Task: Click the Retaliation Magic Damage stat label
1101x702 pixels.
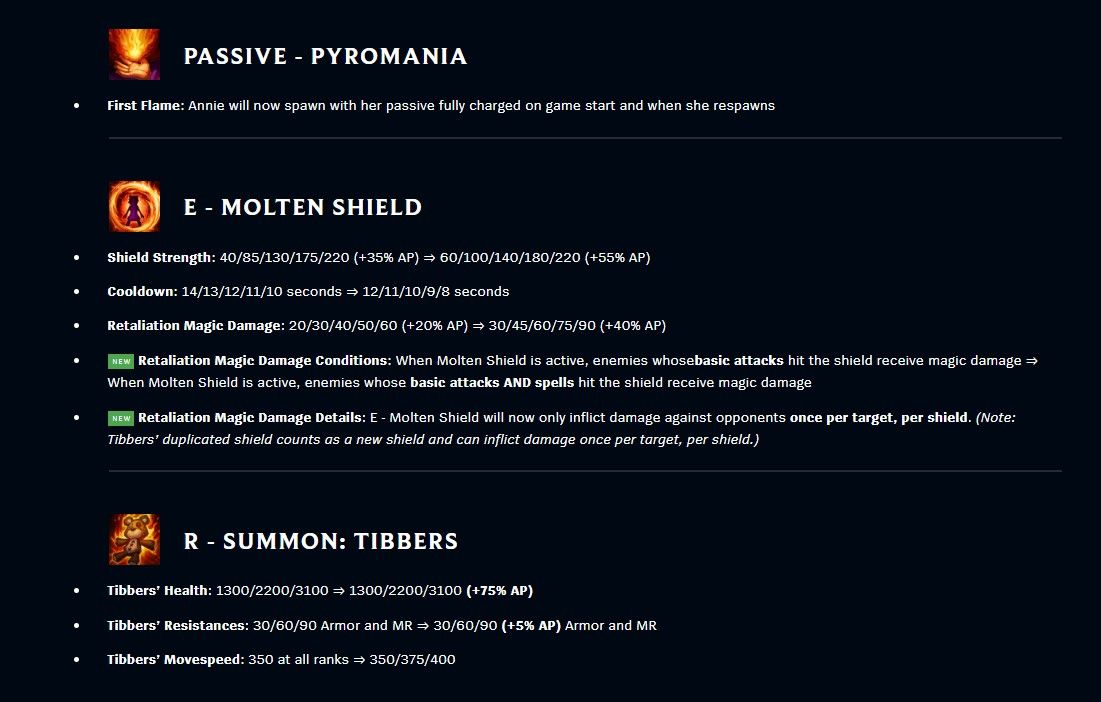Action: (x=196, y=326)
